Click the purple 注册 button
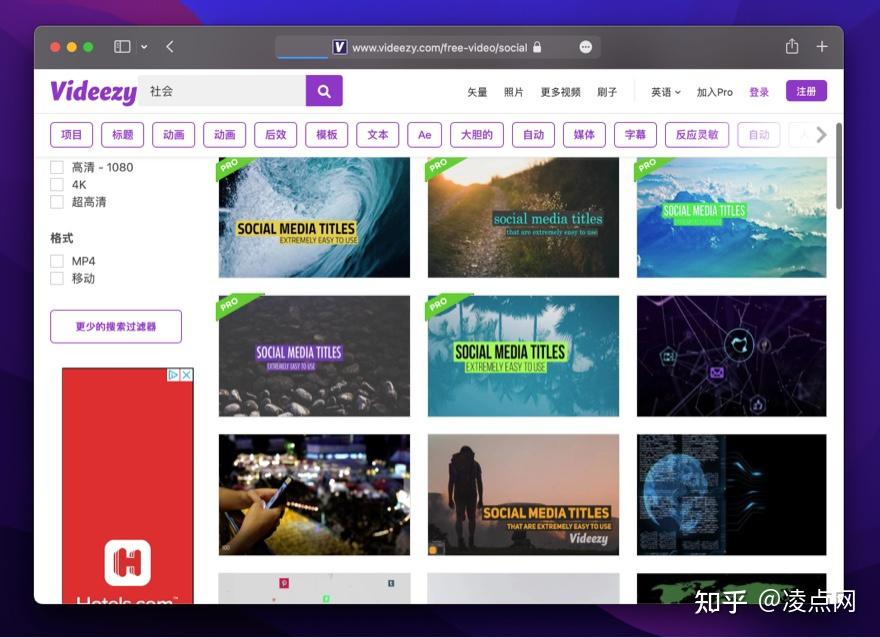Viewport: 880px width, 638px height. 806,90
